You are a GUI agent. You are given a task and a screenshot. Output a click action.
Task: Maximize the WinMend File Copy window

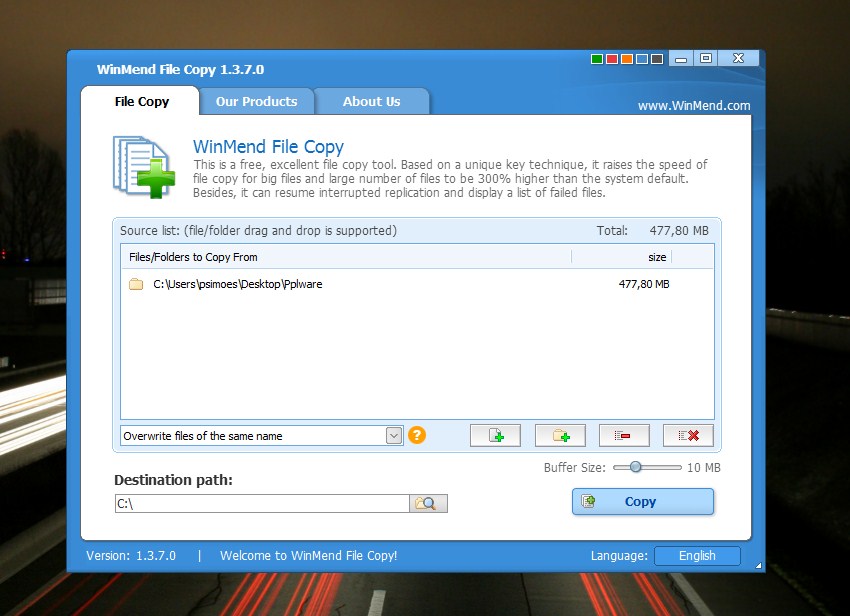(x=706, y=59)
